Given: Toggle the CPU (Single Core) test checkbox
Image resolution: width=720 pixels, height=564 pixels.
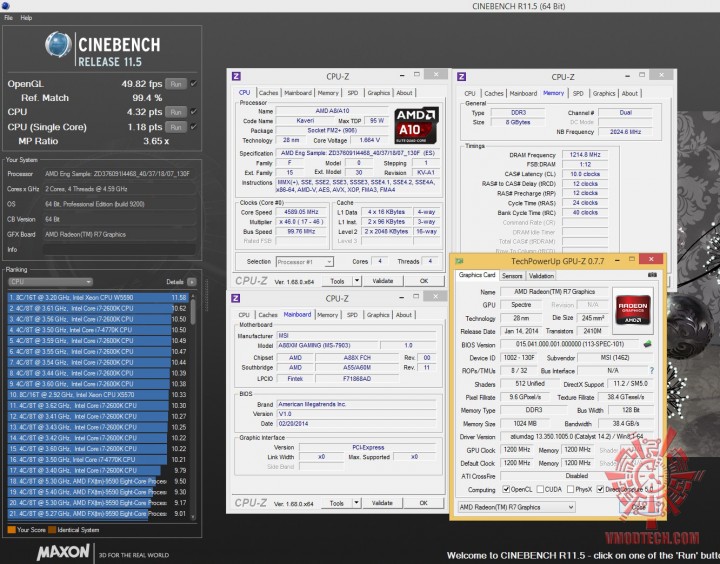Looking at the screenshot, I should (x=193, y=127).
